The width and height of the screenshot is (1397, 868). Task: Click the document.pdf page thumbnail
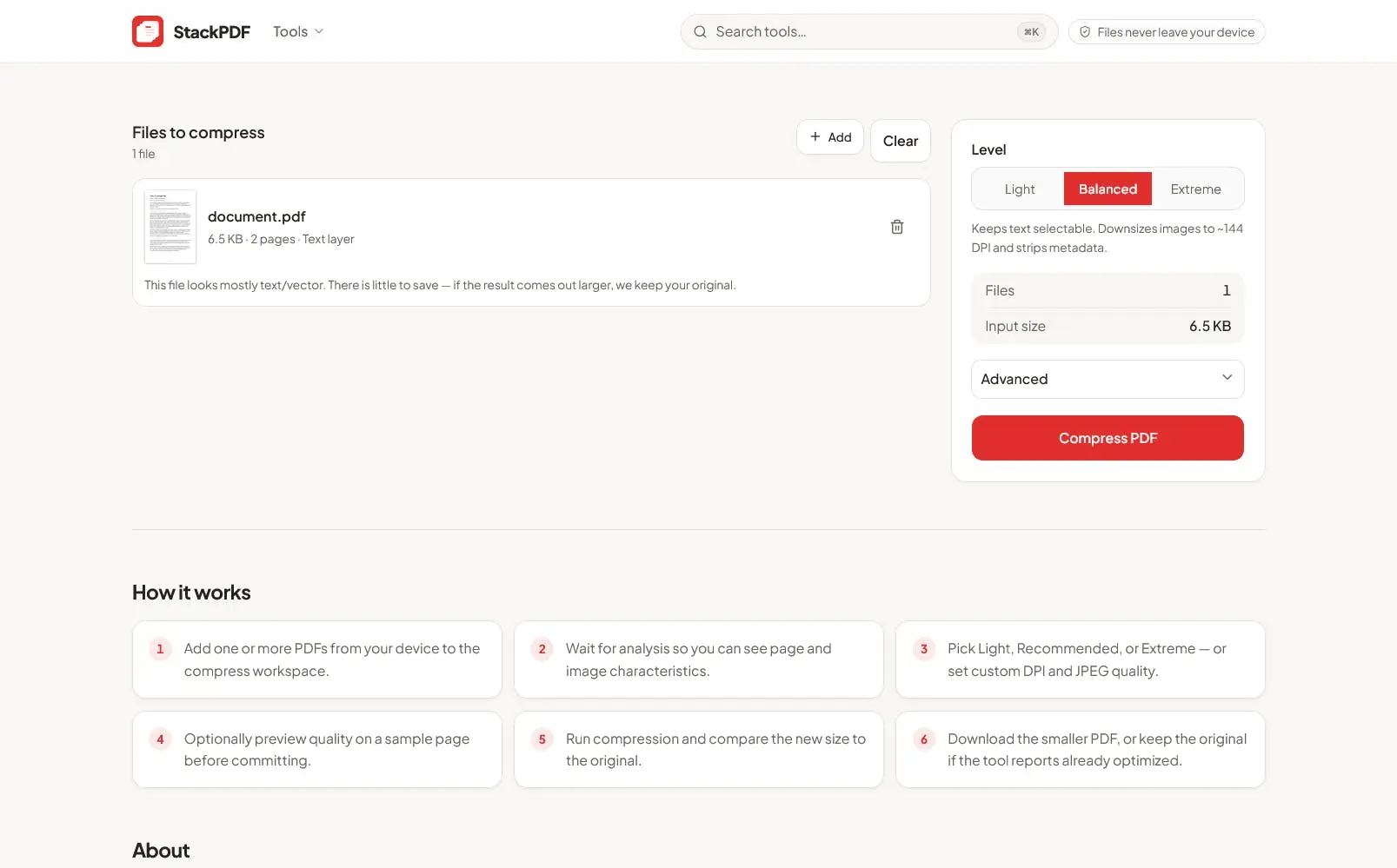pos(170,227)
